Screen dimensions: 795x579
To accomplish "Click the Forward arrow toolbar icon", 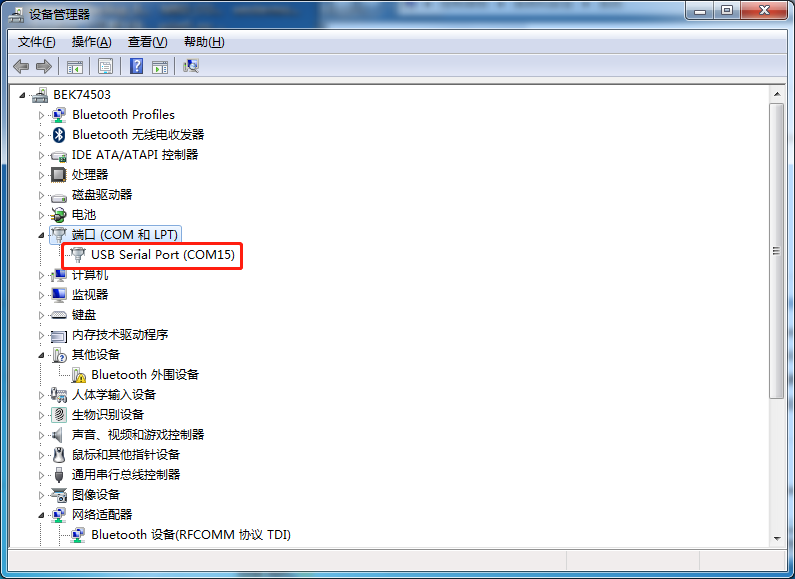I will 44,66.
